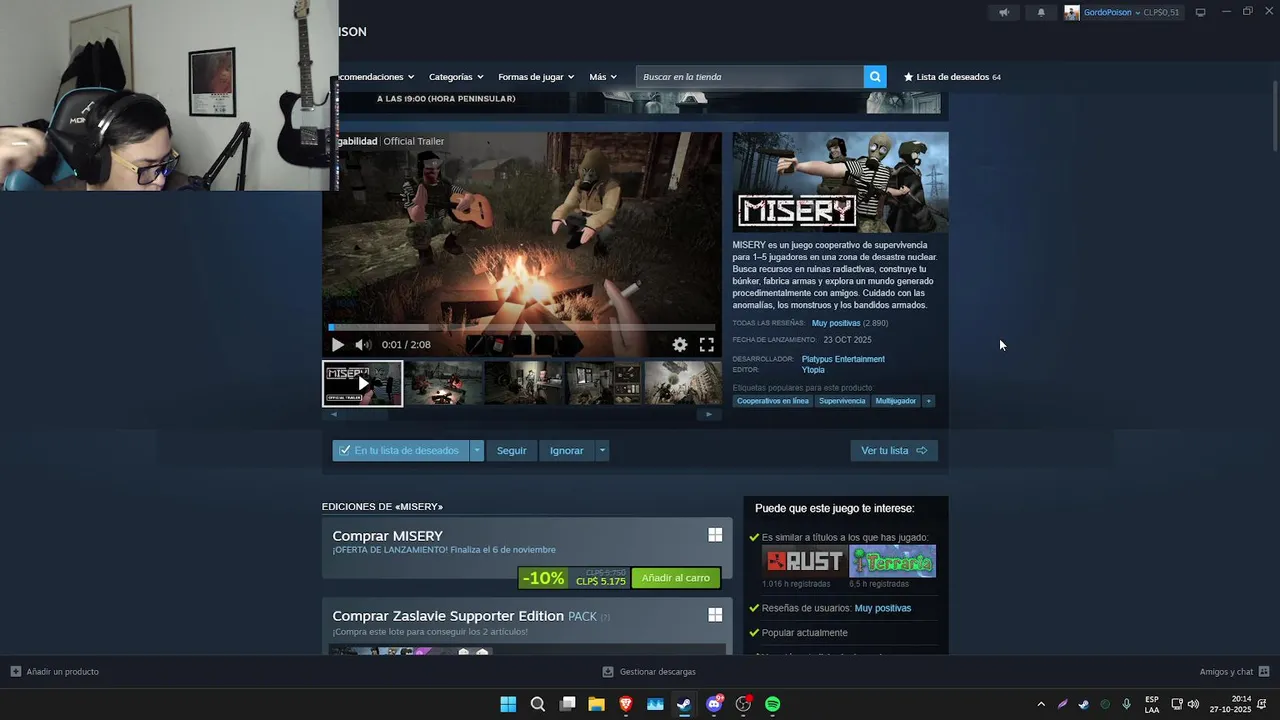The height and width of the screenshot is (720, 1280).
Task: Select the third media thumbnail with characters
Action: [x=523, y=383]
